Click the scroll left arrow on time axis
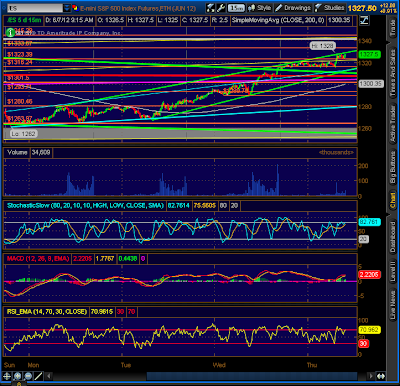The image size is (400, 386). click(49, 376)
